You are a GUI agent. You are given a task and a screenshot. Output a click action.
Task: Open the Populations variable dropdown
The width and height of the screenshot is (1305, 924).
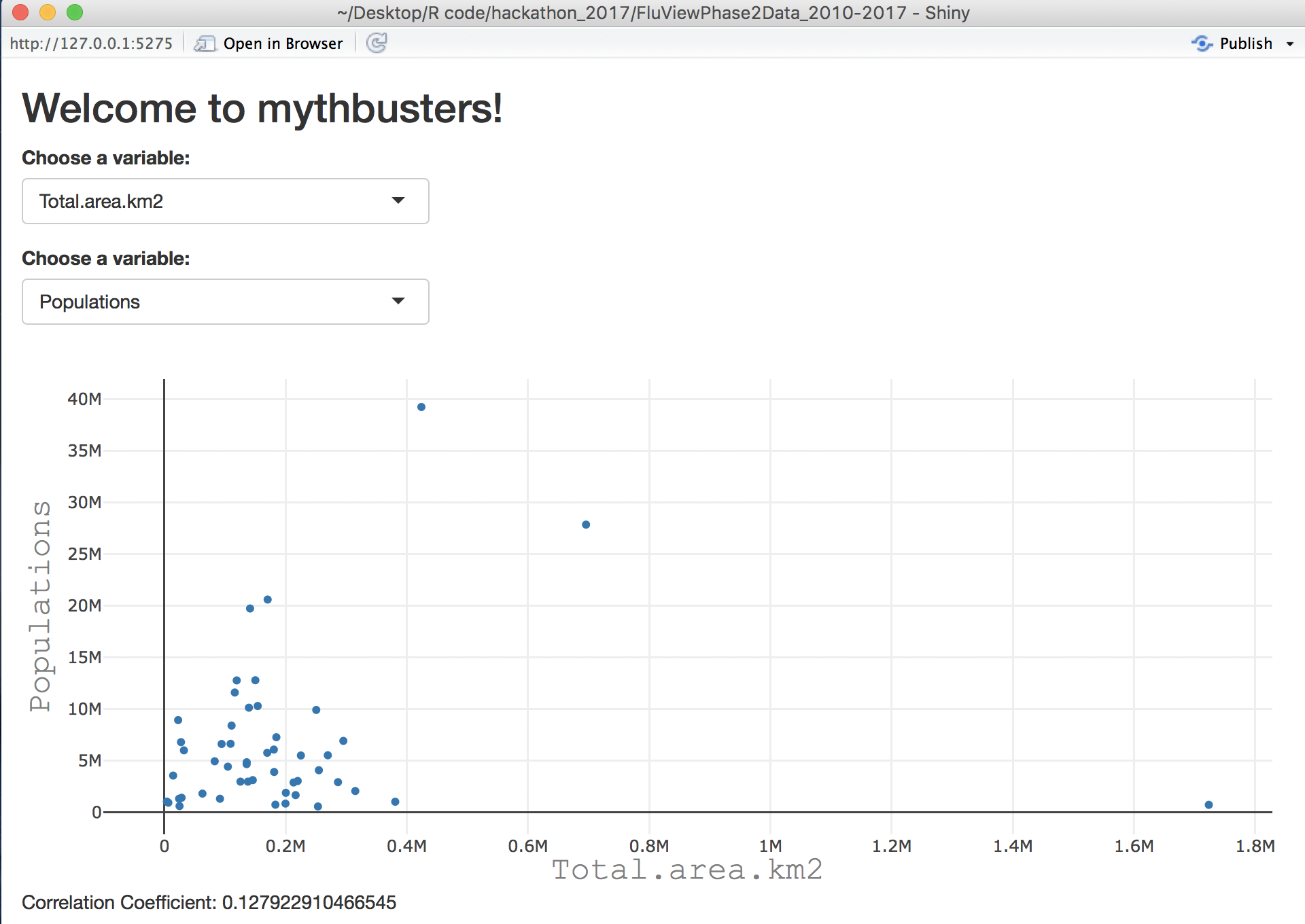(x=225, y=302)
